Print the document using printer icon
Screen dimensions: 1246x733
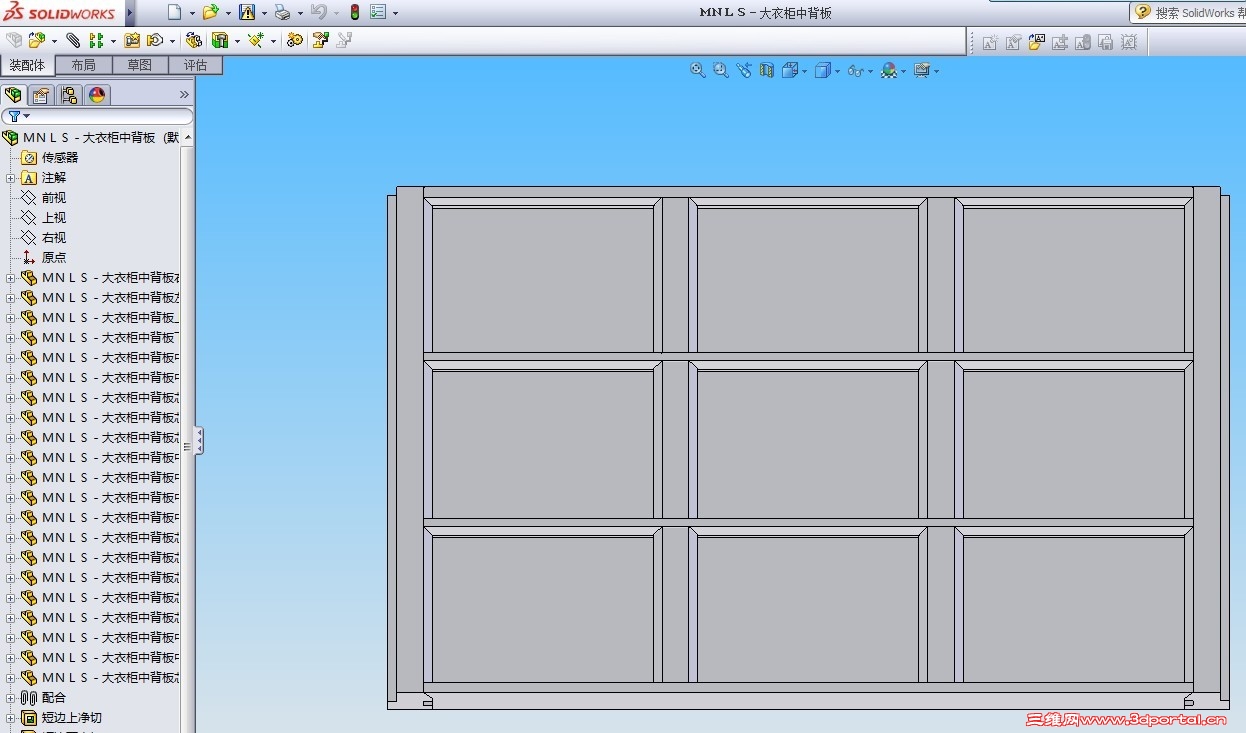click(282, 13)
